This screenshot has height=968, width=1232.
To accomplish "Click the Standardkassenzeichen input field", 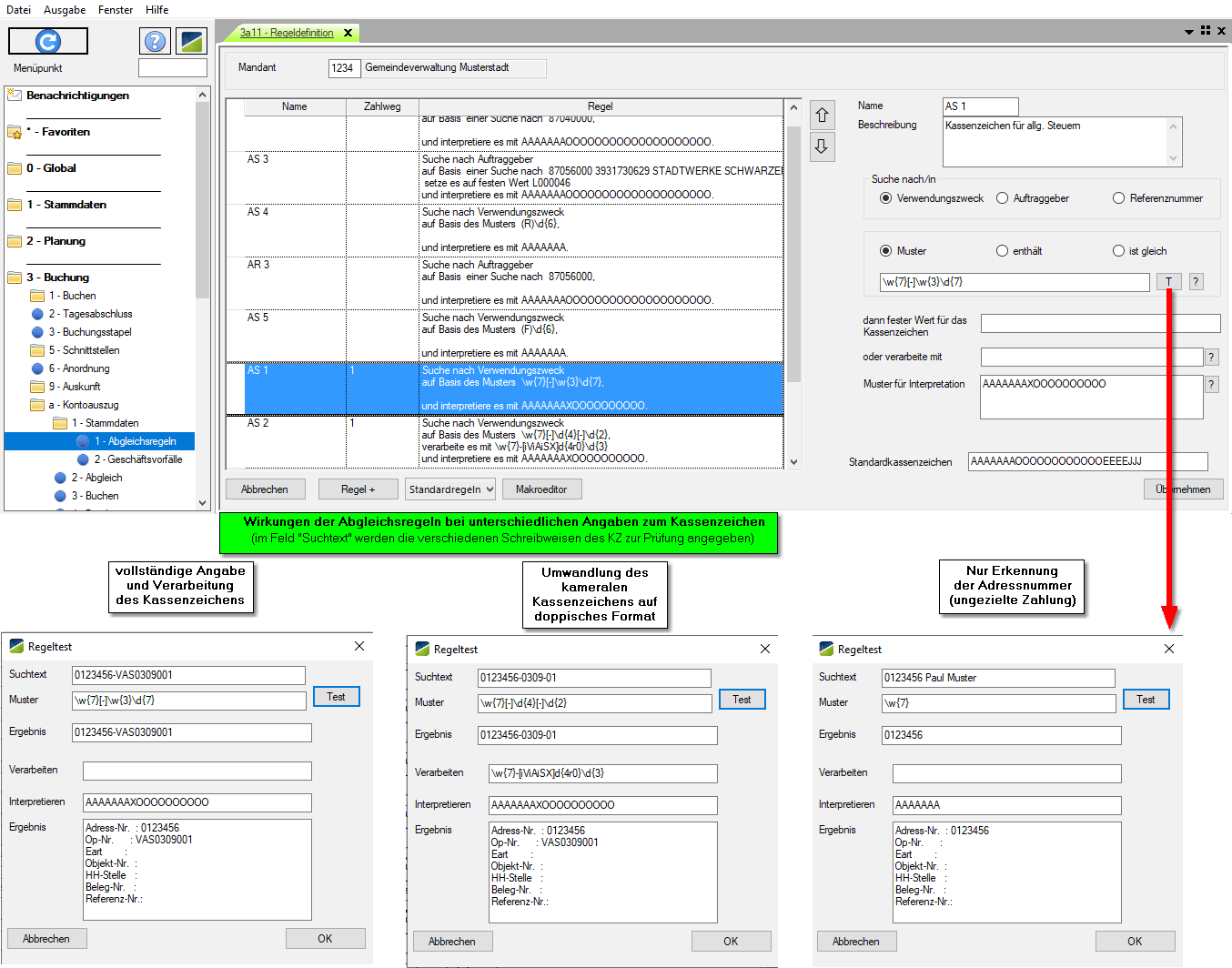I will coord(1087,461).
